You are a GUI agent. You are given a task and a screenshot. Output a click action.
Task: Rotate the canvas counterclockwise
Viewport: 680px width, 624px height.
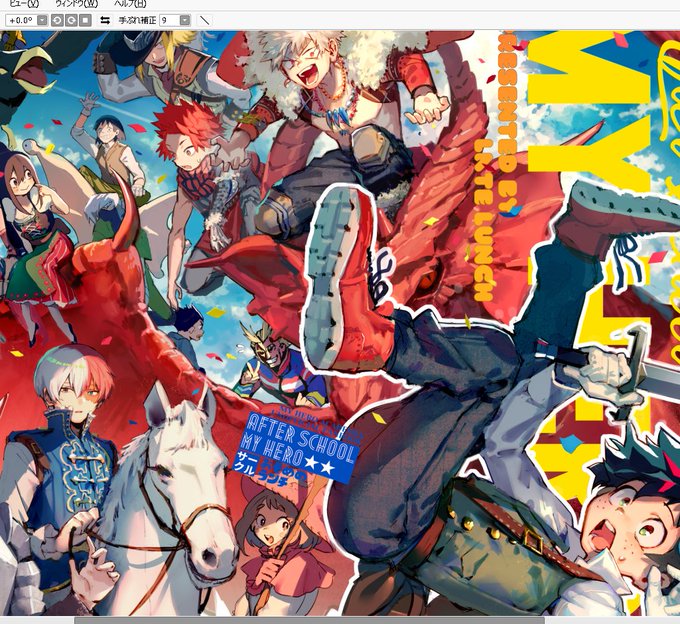click(57, 20)
